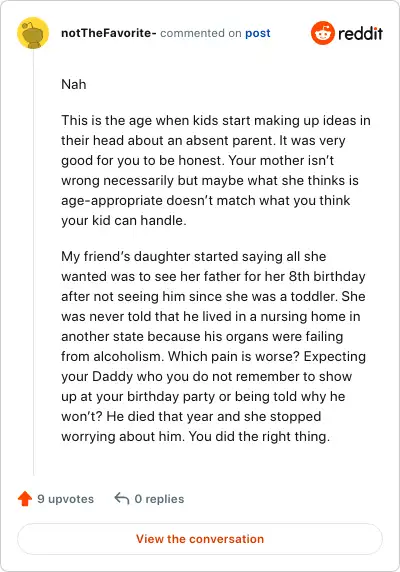Upvote with the orange arrow icon
The width and height of the screenshot is (400, 572).
pos(25,499)
